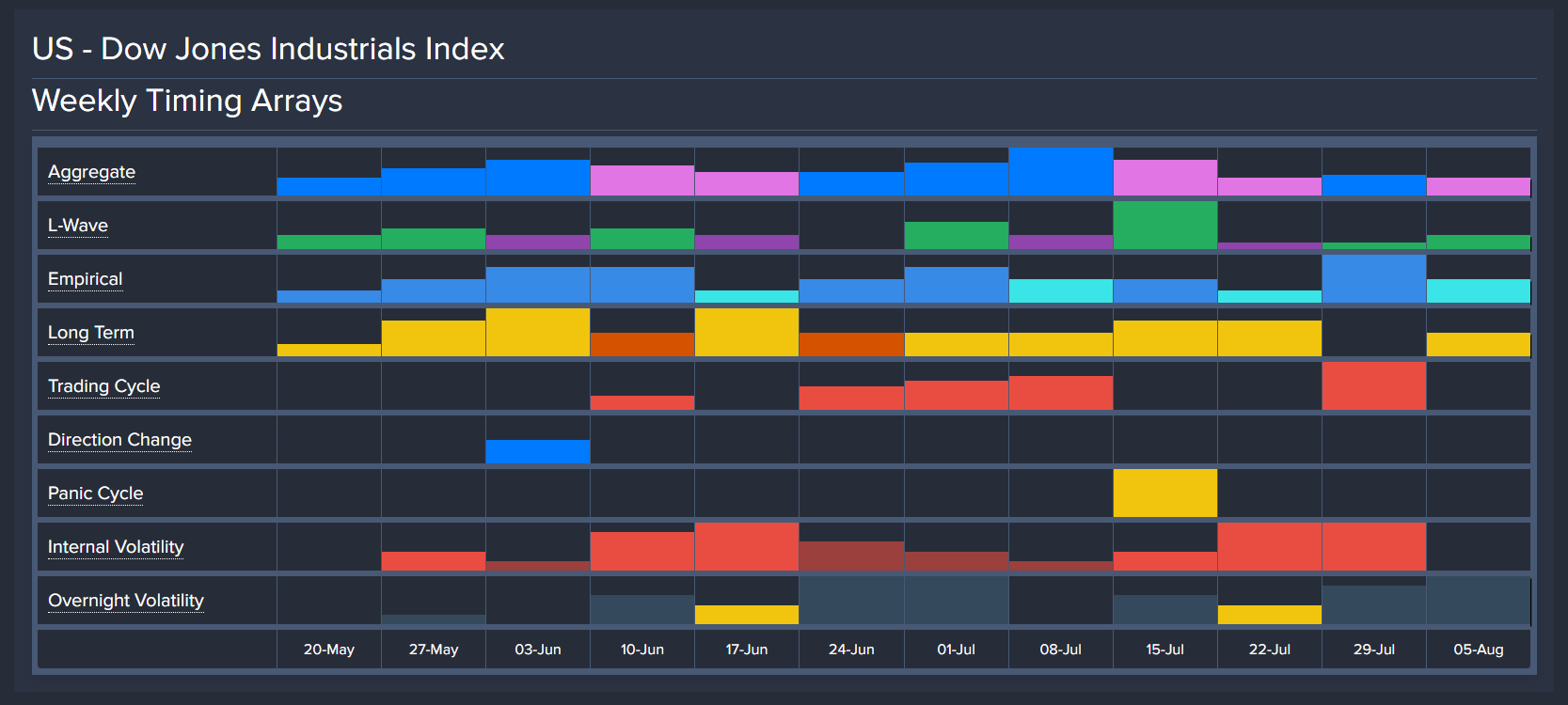Click the 05-Aug date column label
The image size is (1568, 705).
point(1478,650)
